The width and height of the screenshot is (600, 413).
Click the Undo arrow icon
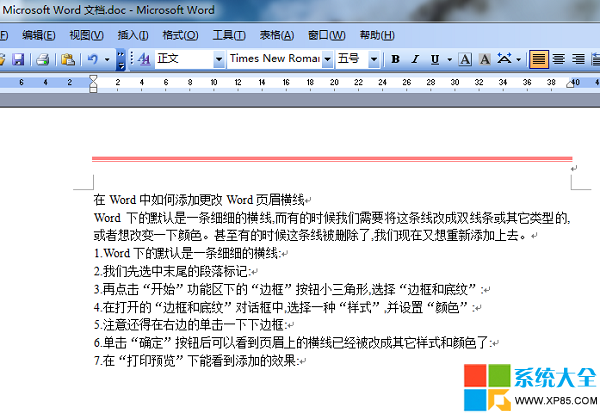(x=93, y=59)
